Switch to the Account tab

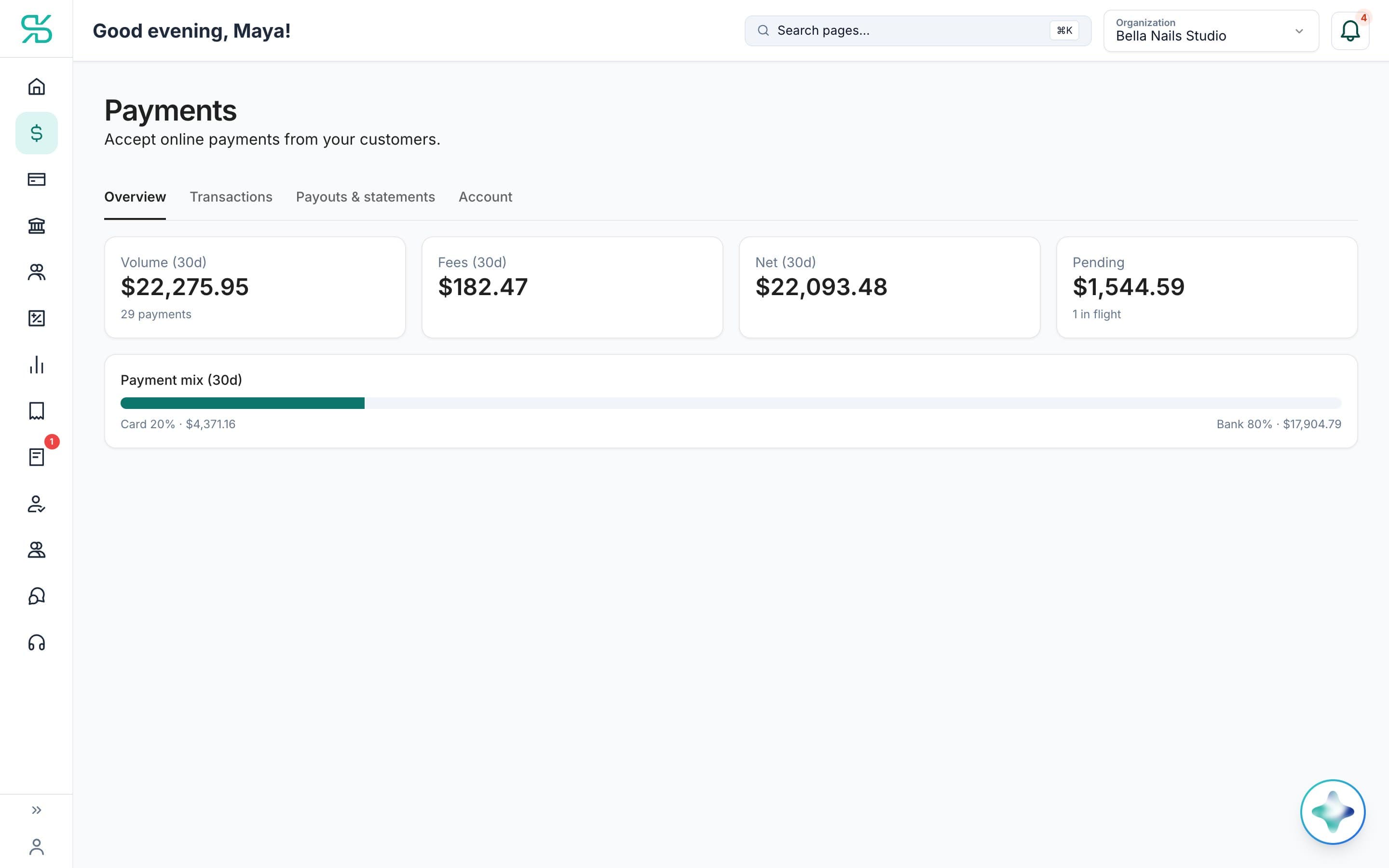[485, 197]
